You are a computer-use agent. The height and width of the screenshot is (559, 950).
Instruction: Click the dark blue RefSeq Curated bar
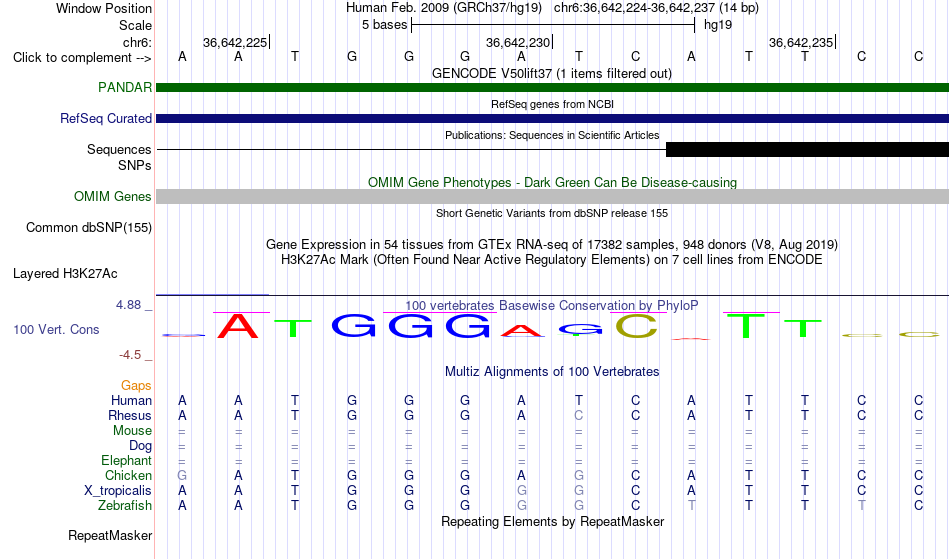coord(552,119)
